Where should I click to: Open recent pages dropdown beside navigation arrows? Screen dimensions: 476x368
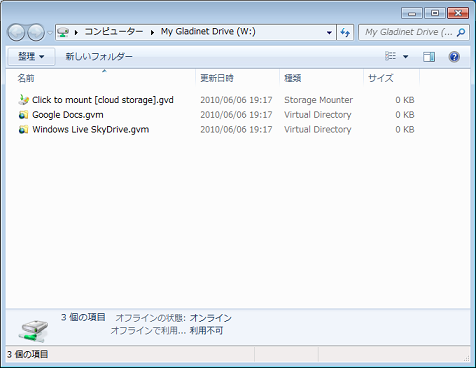tap(50, 33)
